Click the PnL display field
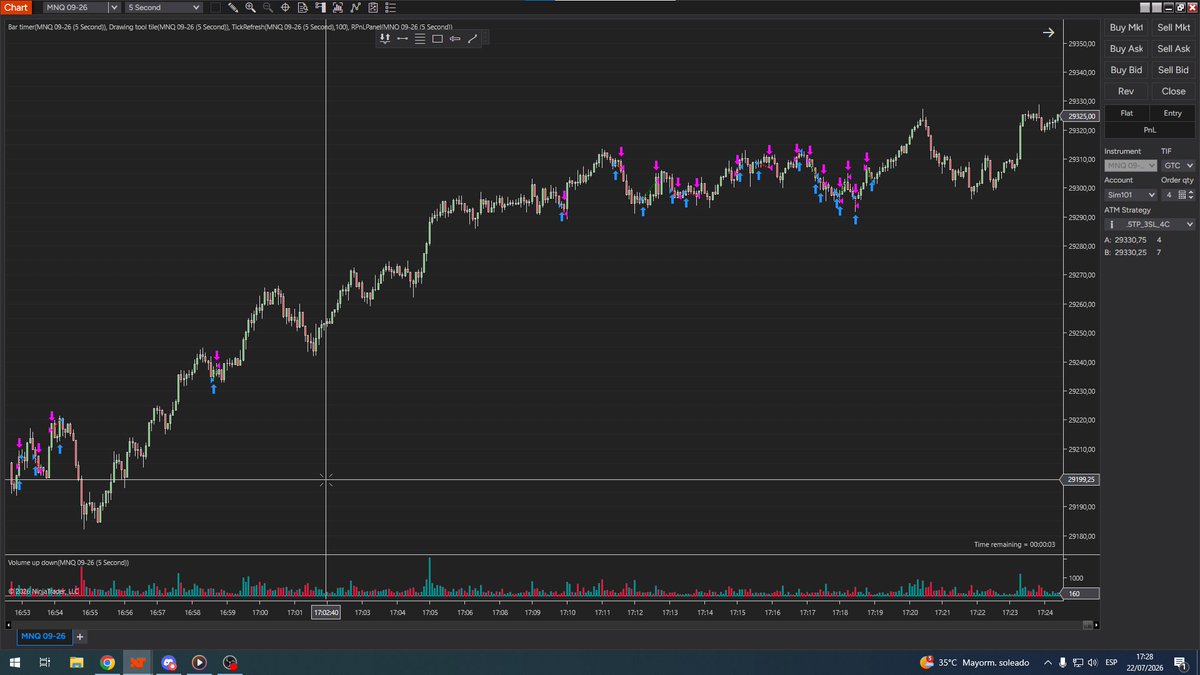The image size is (1200, 675). [1150, 129]
